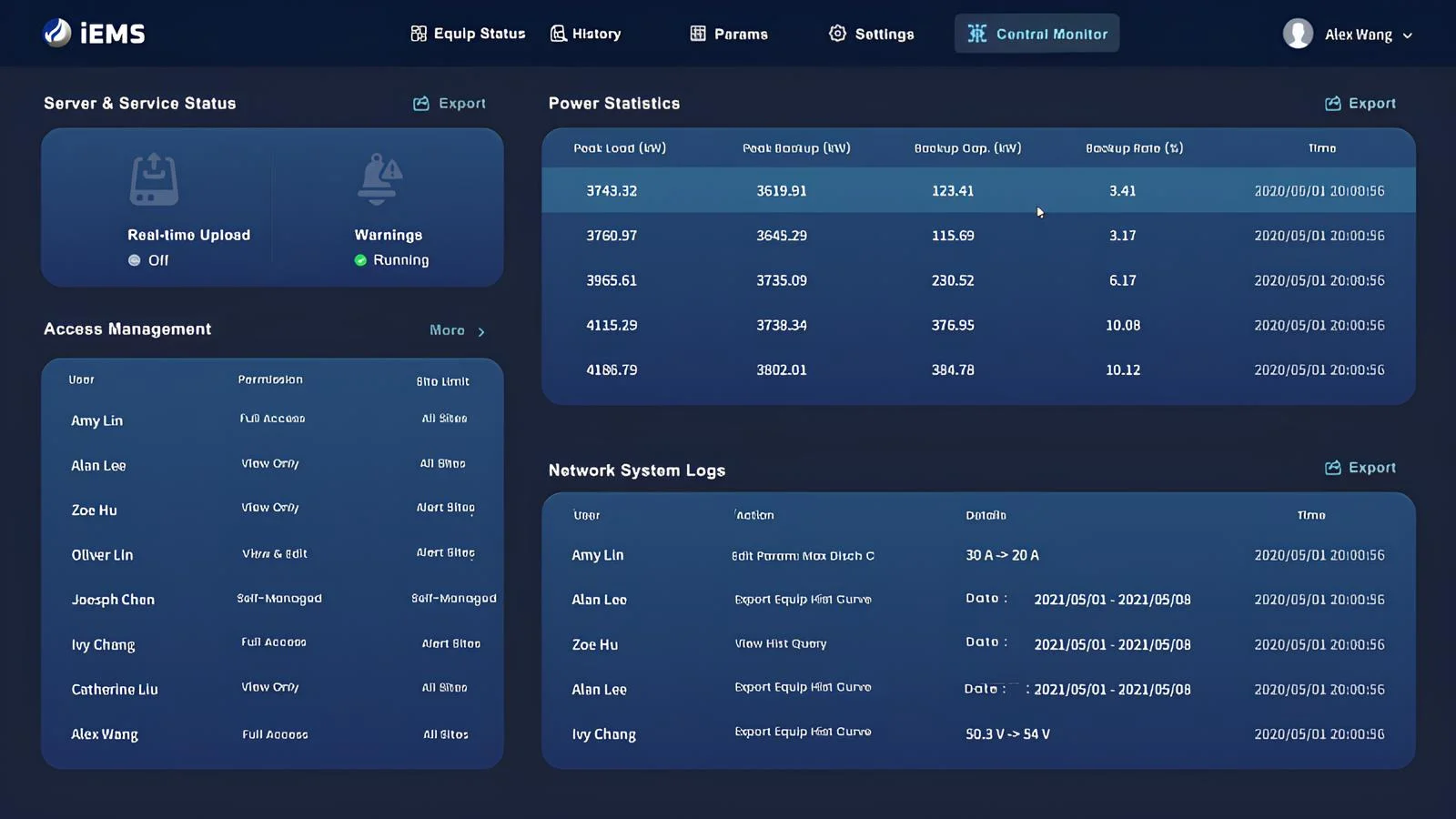Click the Settings gear icon
The height and width of the screenshot is (819, 1456).
(837, 34)
